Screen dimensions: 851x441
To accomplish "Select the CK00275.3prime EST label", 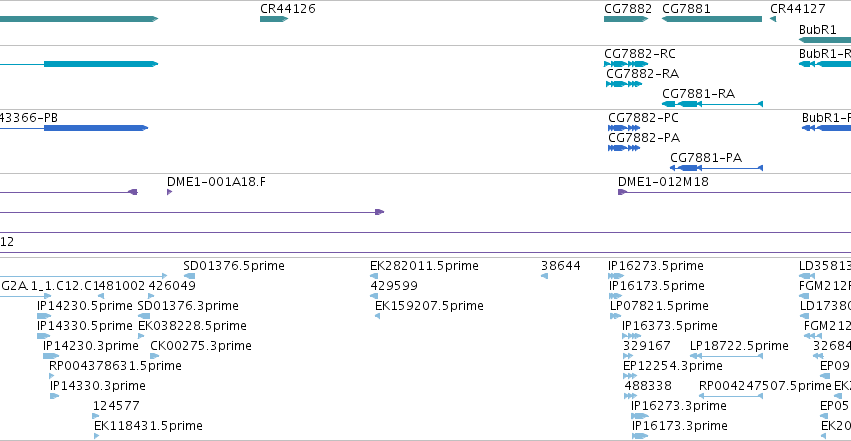I will (x=201, y=346).
